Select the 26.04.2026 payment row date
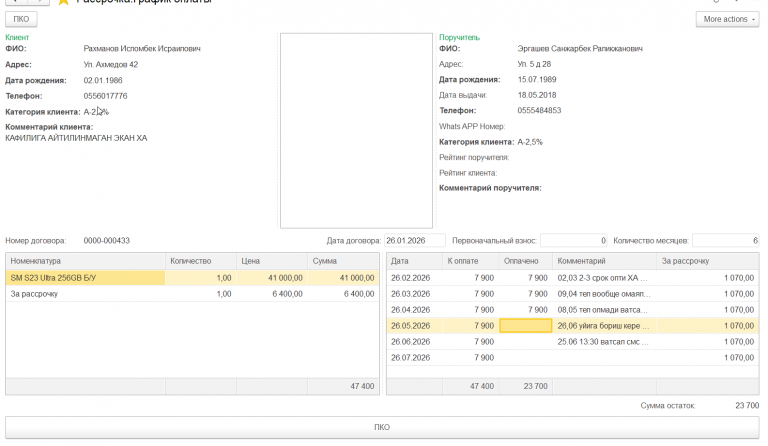The height and width of the screenshot is (446, 768). 410,310
